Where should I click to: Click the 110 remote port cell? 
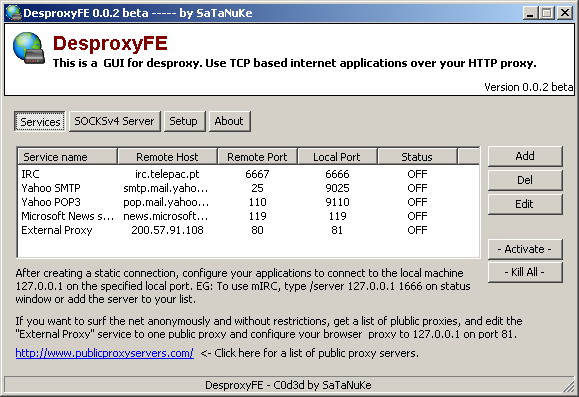(x=257, y=202)
